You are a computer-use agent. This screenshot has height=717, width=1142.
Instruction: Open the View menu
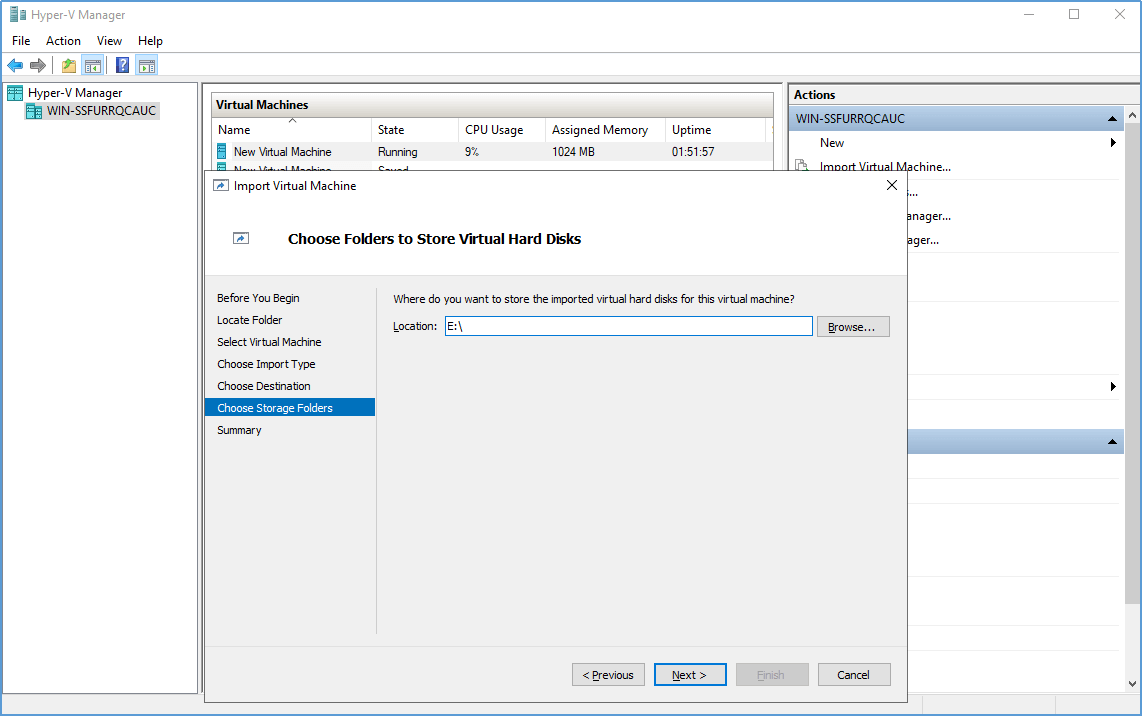(x=109, y=41)
